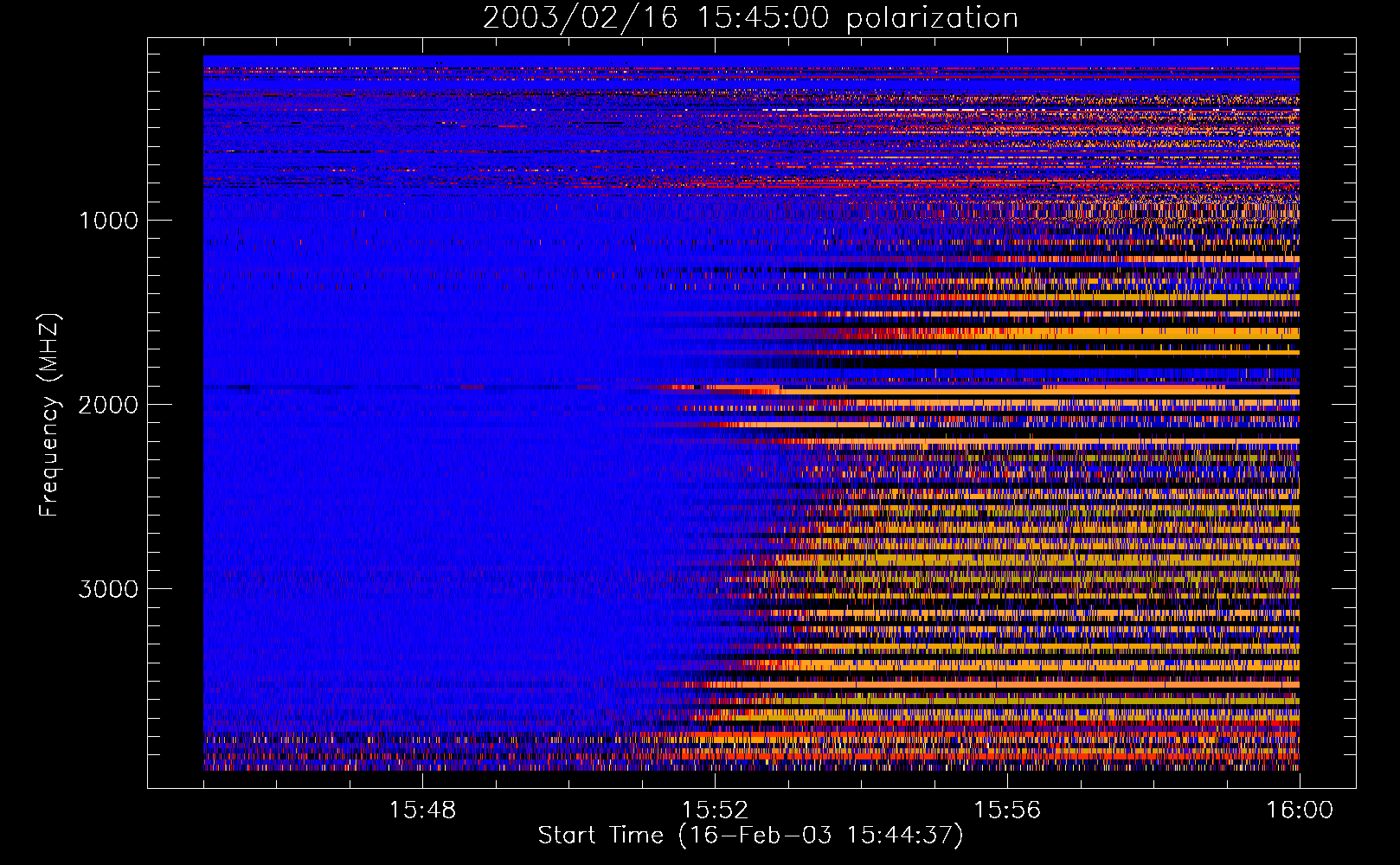The image size is (1400, 865).
Task: Click the 1000 frequency tick label
Action: [x=108, y=221]
